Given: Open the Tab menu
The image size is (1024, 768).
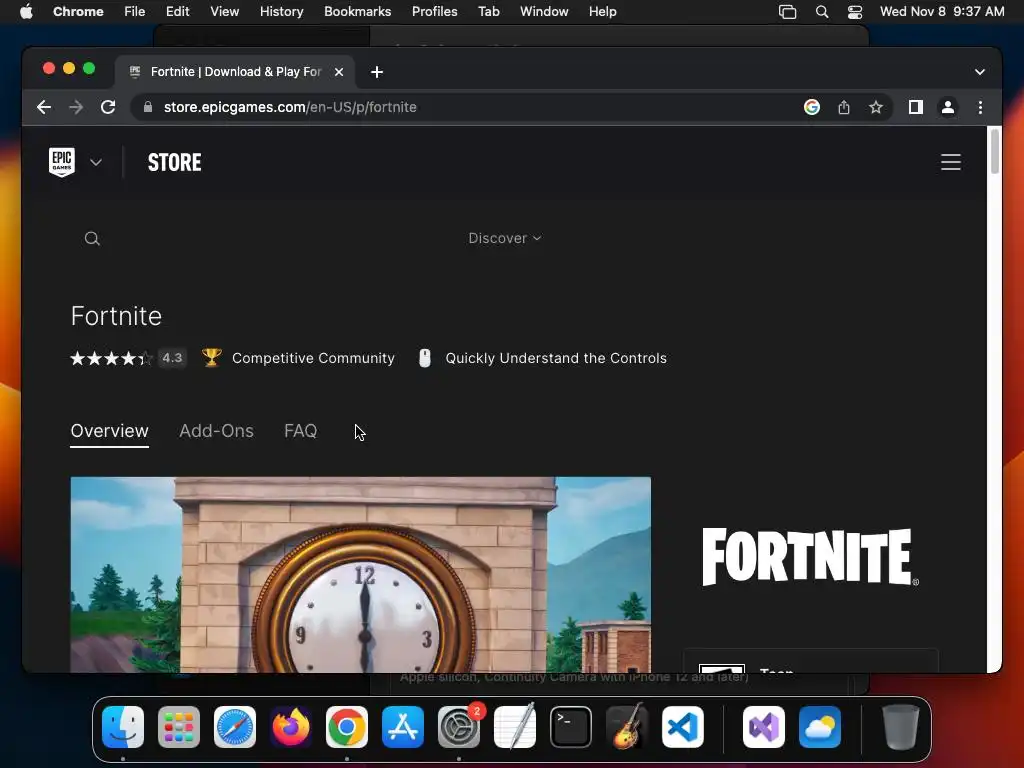Looking at the screenshot, I should click(488, 12).
